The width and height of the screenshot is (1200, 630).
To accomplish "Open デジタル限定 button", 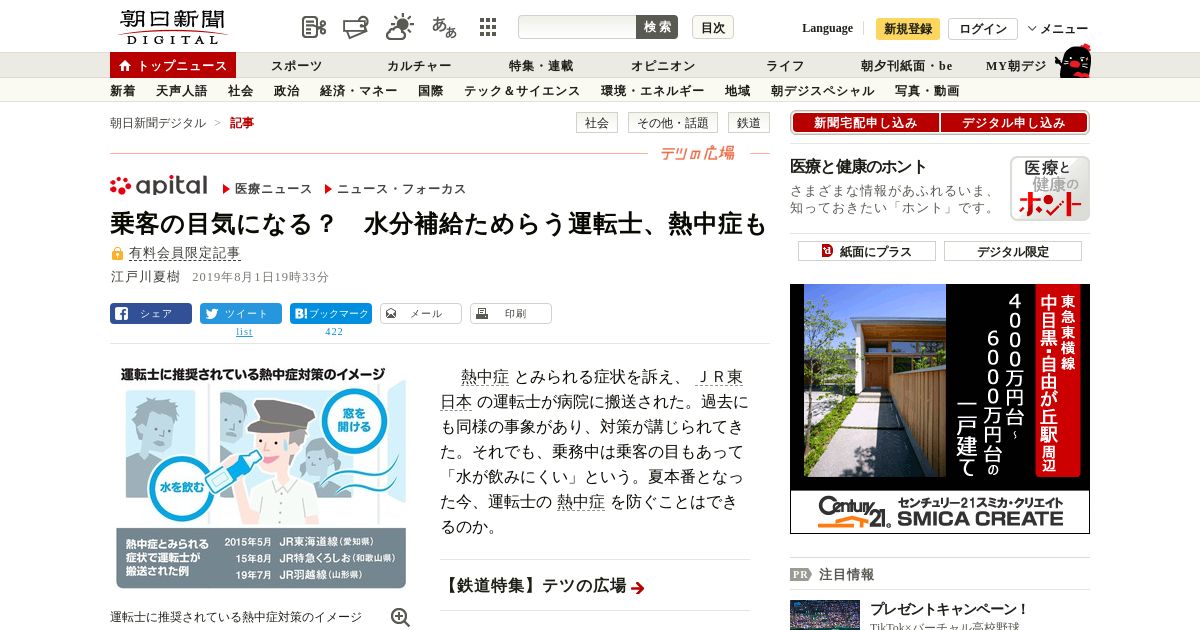I will coord(1012,251).
